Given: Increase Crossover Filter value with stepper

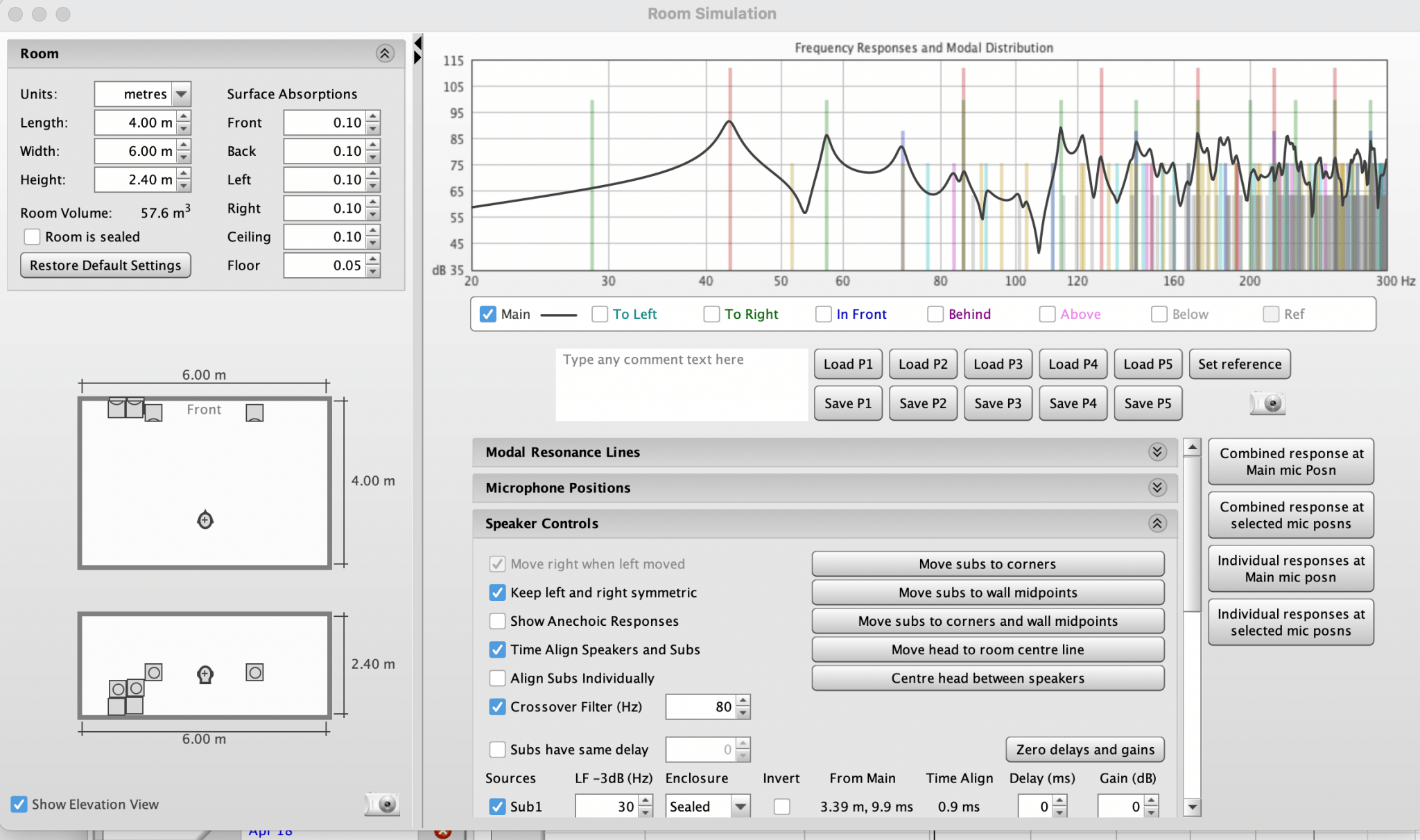Looking at the screenshot, I should point(743,701).
